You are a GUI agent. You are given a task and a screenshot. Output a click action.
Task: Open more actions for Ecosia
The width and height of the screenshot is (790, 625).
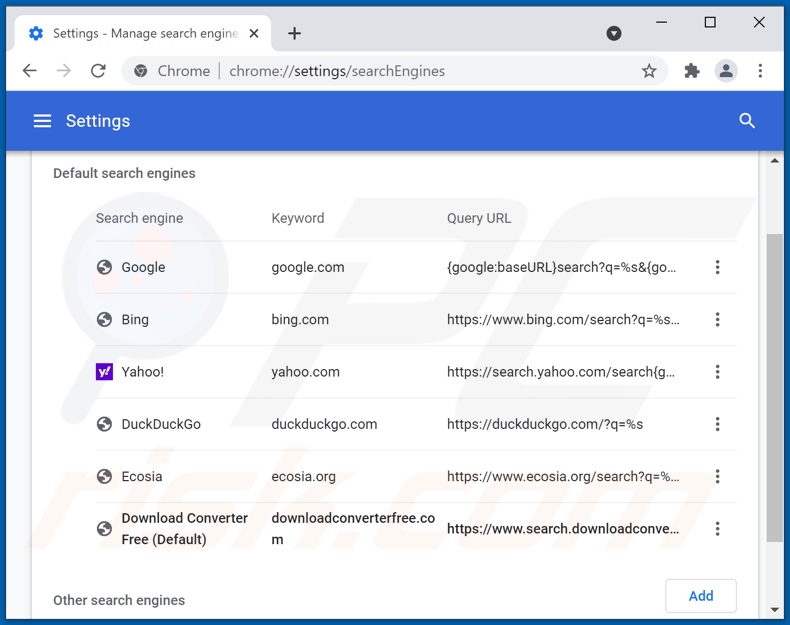tap(717, 477)
